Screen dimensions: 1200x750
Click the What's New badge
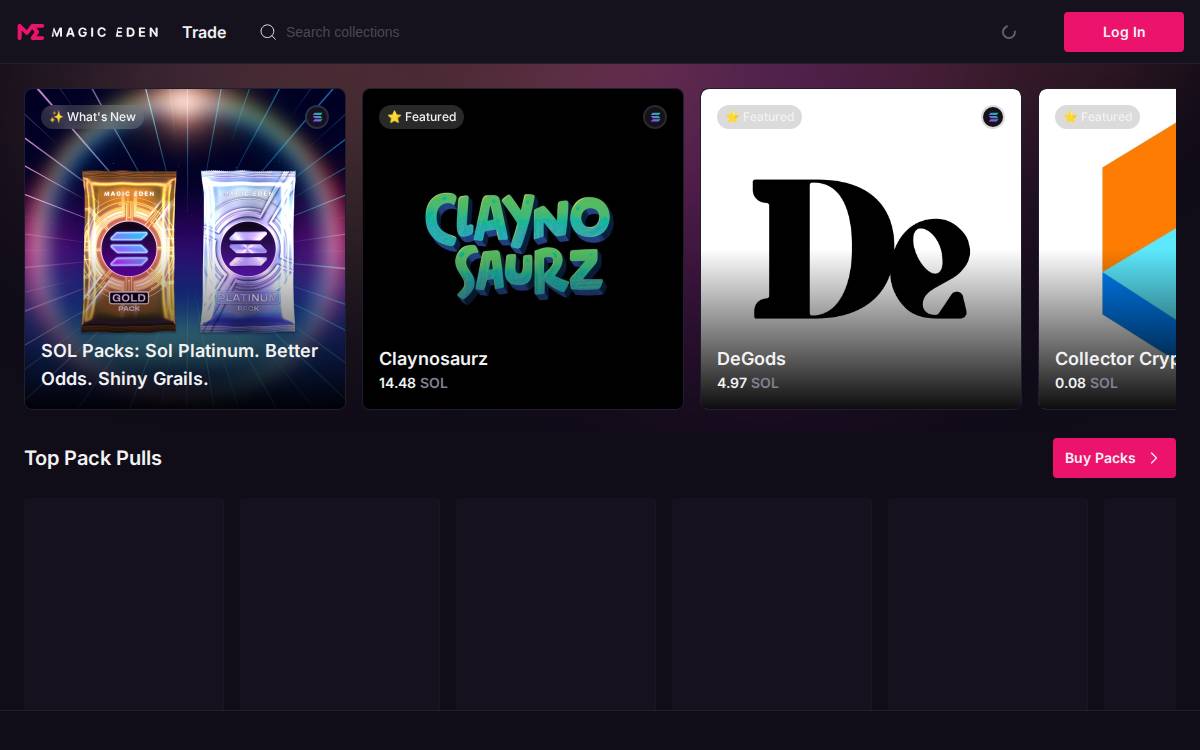[x=93, y=117]
